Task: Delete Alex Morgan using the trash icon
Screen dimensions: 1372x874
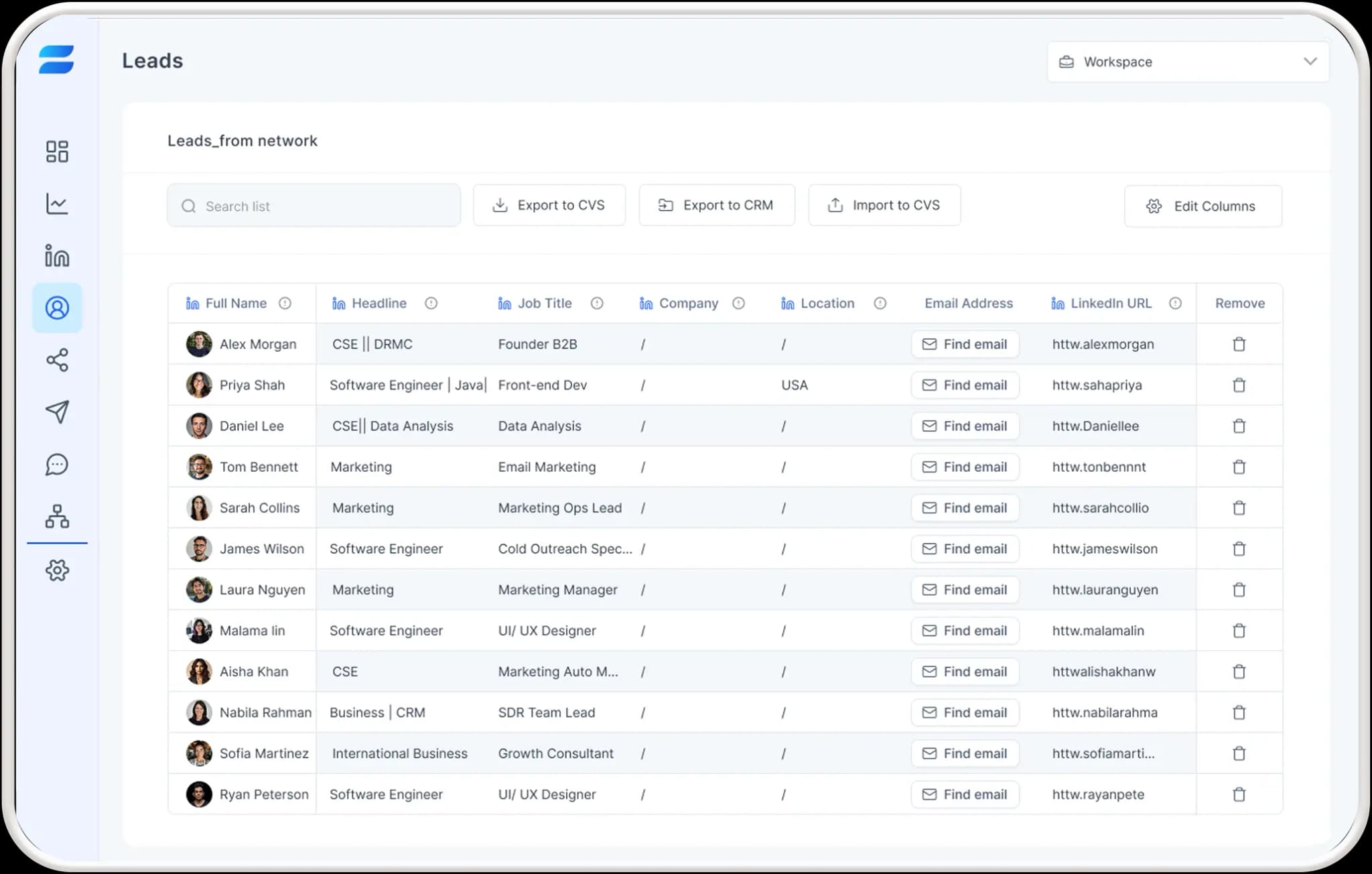Action: pos(1238,344)
